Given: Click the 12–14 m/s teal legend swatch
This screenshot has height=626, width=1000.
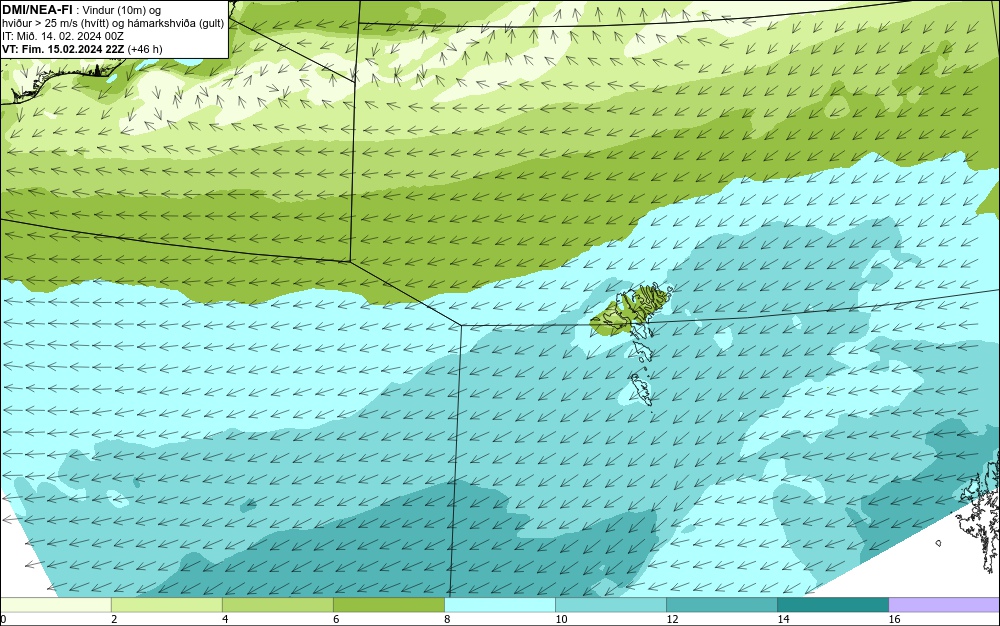Looking at the screenshot, I should point(722,604).
